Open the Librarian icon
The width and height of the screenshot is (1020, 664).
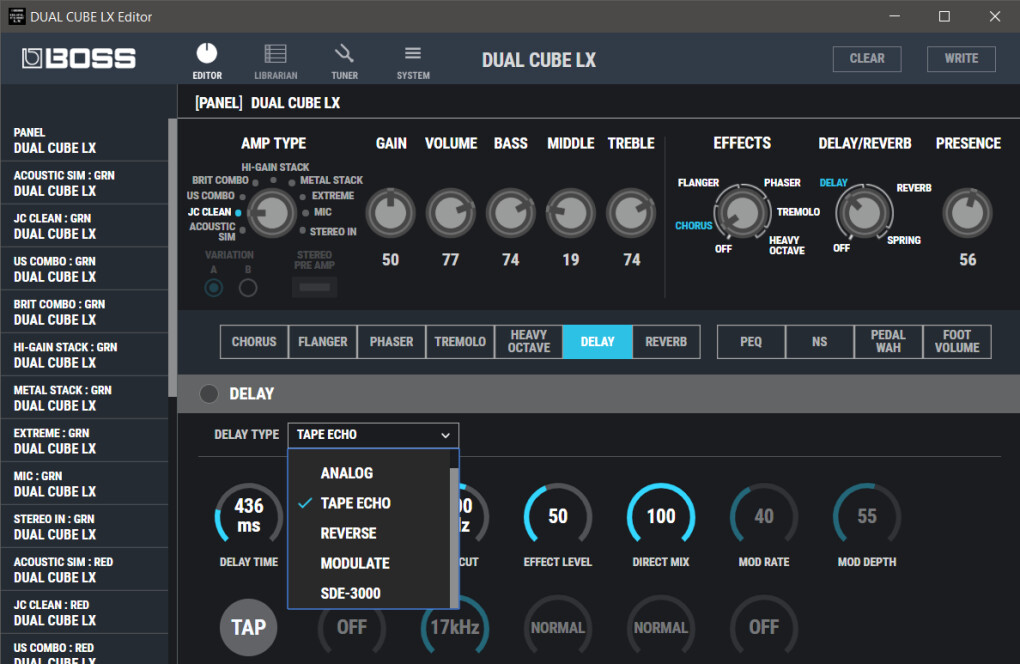tap(275, 61)
